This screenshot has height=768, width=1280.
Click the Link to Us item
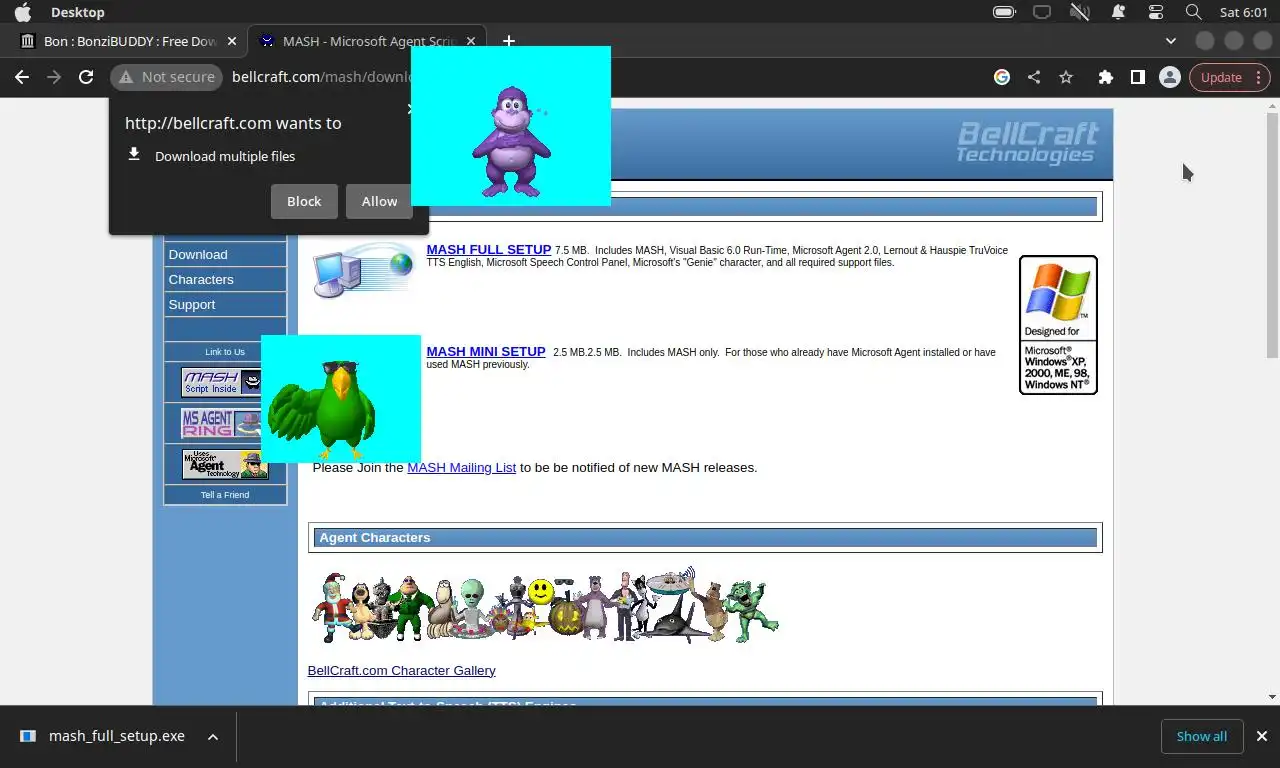coord(225,352)
